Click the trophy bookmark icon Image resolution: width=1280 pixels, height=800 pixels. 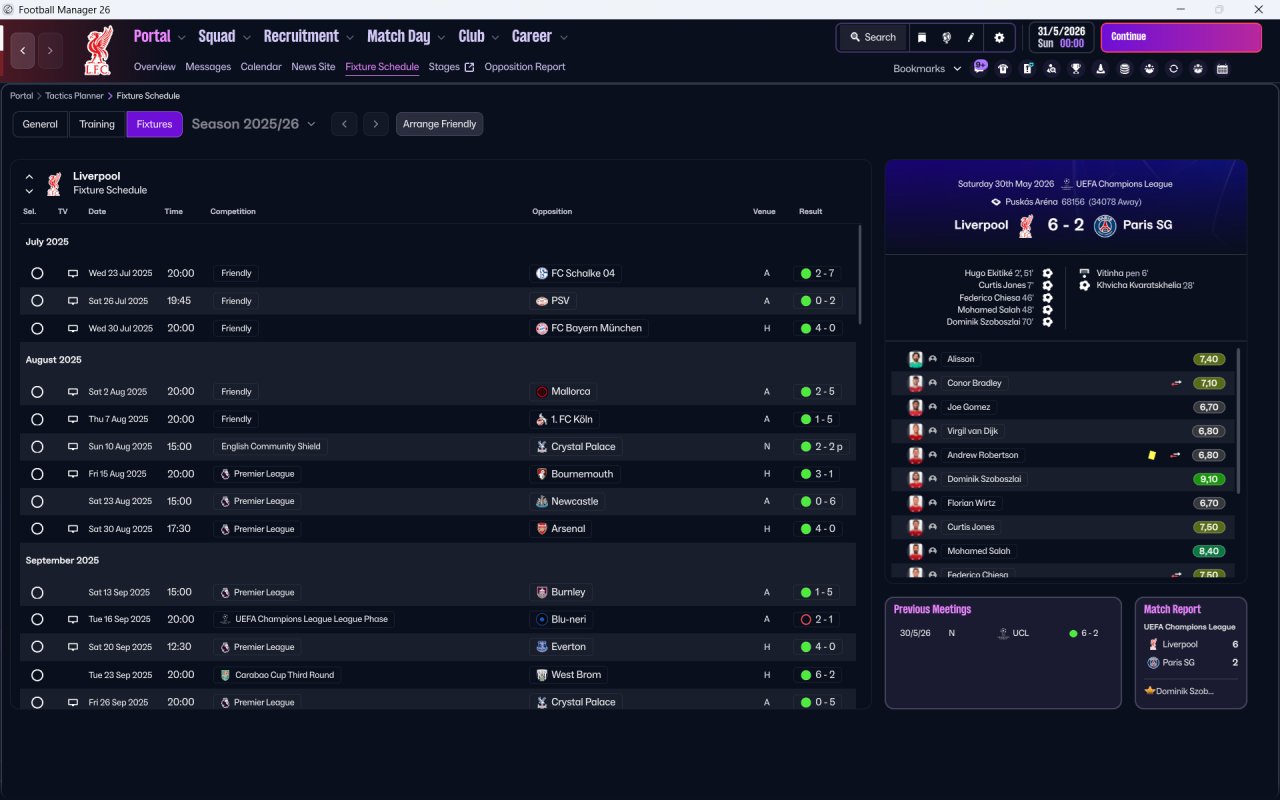coord(1075,69)
